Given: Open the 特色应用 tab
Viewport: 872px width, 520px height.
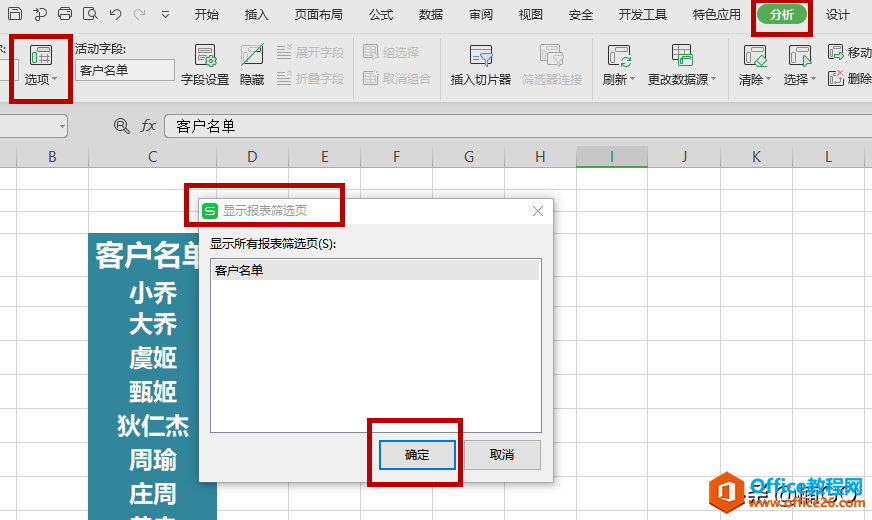Looking at the screenshot, I should pos(717,14).
